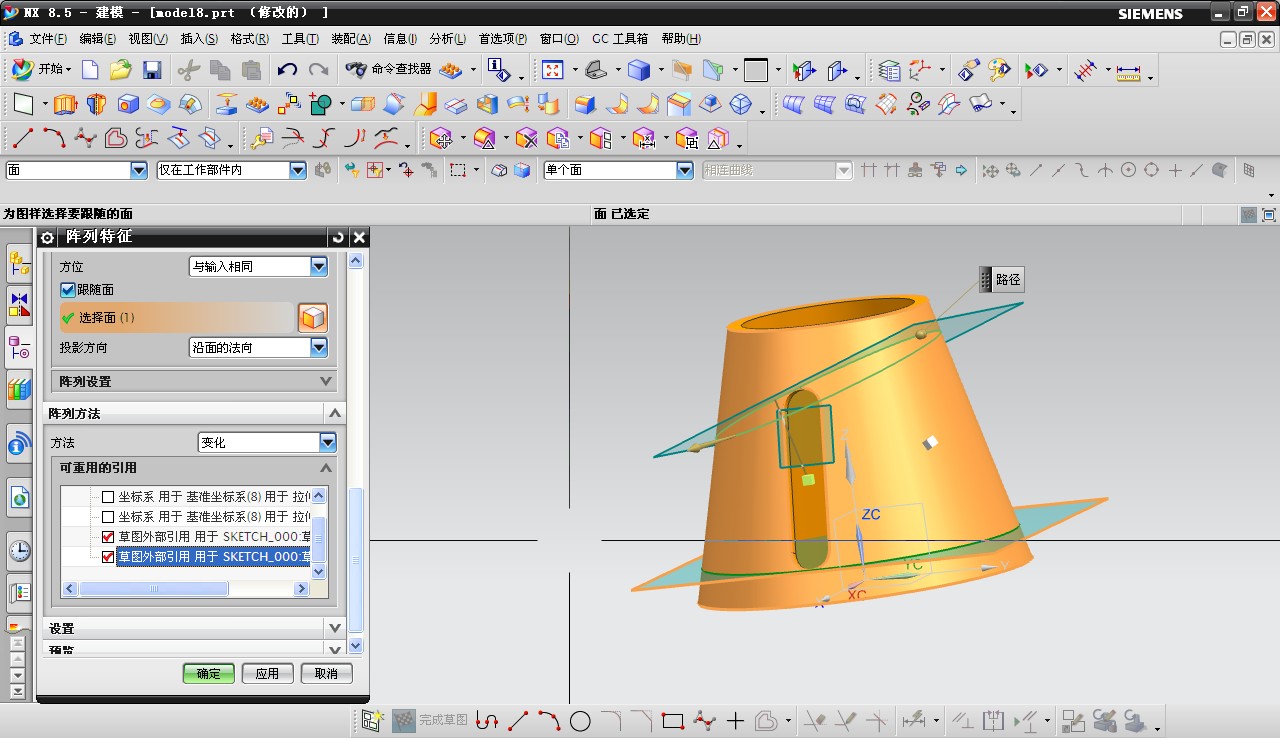Click the Finish Sketch (完成草图) button
Viewport: 1280px width, 738px height.
pyautogui.click(x=430, y=720)
